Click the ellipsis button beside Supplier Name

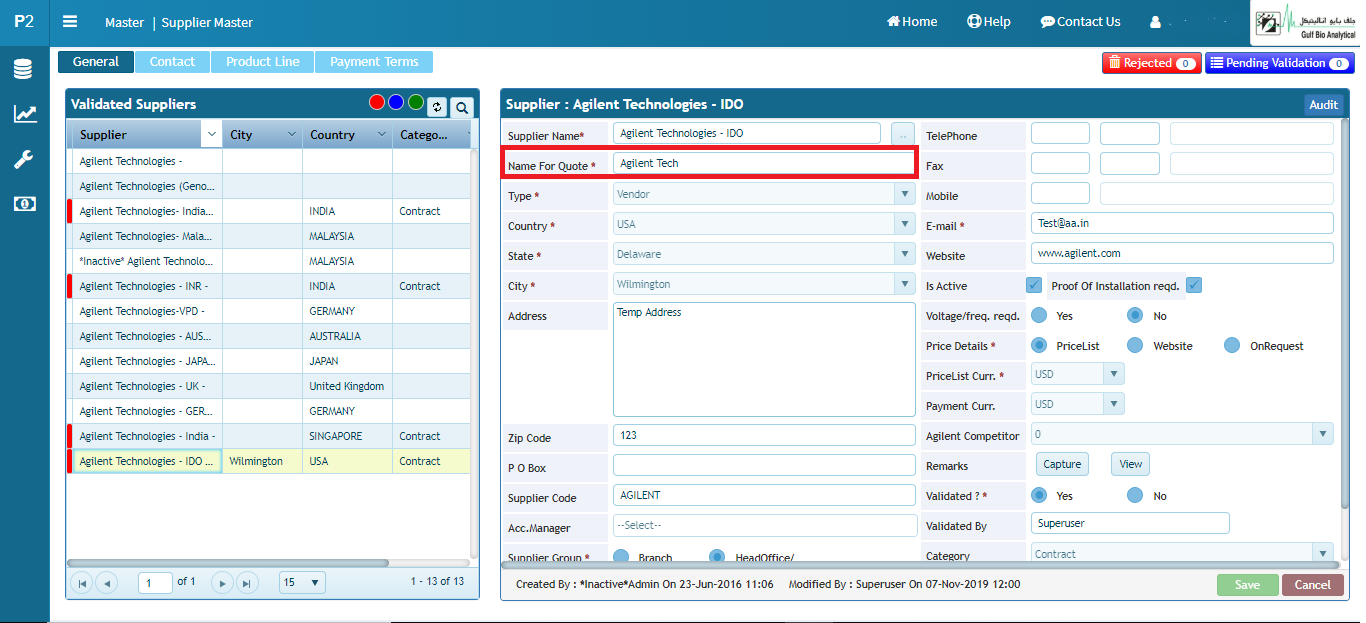click(902, 133)
